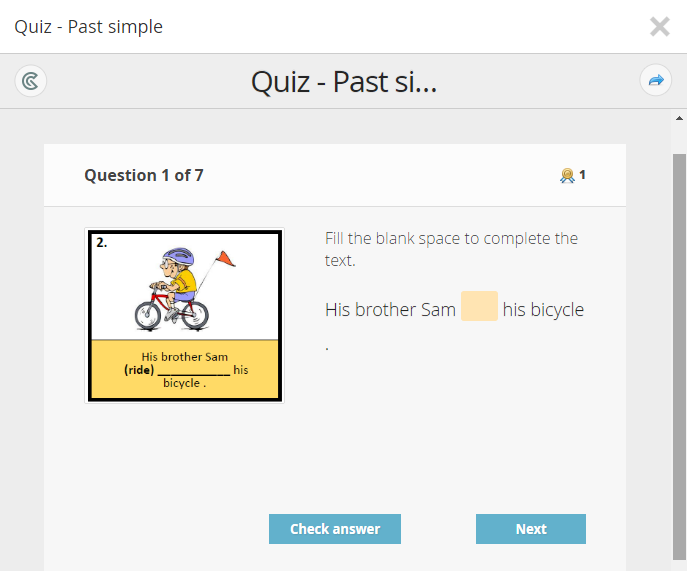Click the scrollbar up arrow
Screen dimensions: 687x571
pyautogui.click(x=679, y=119)
